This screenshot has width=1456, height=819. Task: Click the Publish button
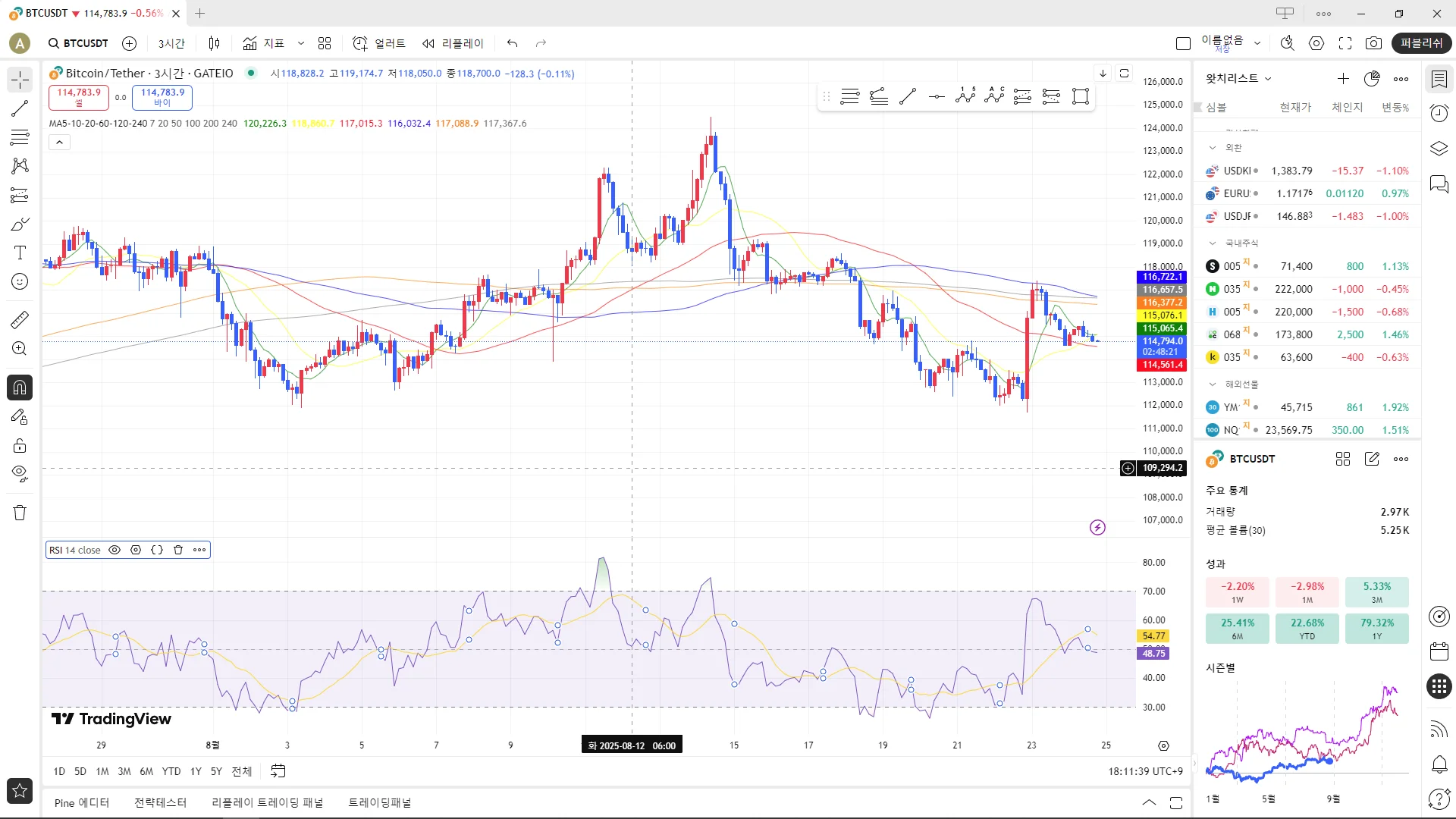[1421, 43]
